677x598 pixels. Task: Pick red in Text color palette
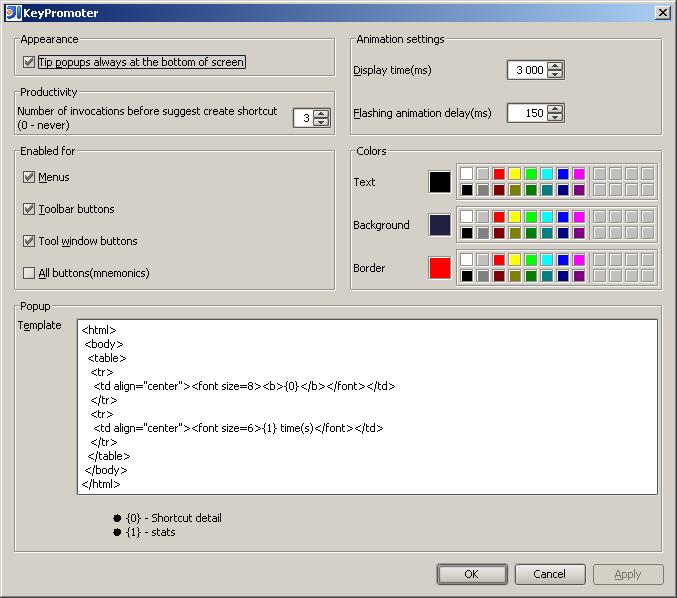499,174
